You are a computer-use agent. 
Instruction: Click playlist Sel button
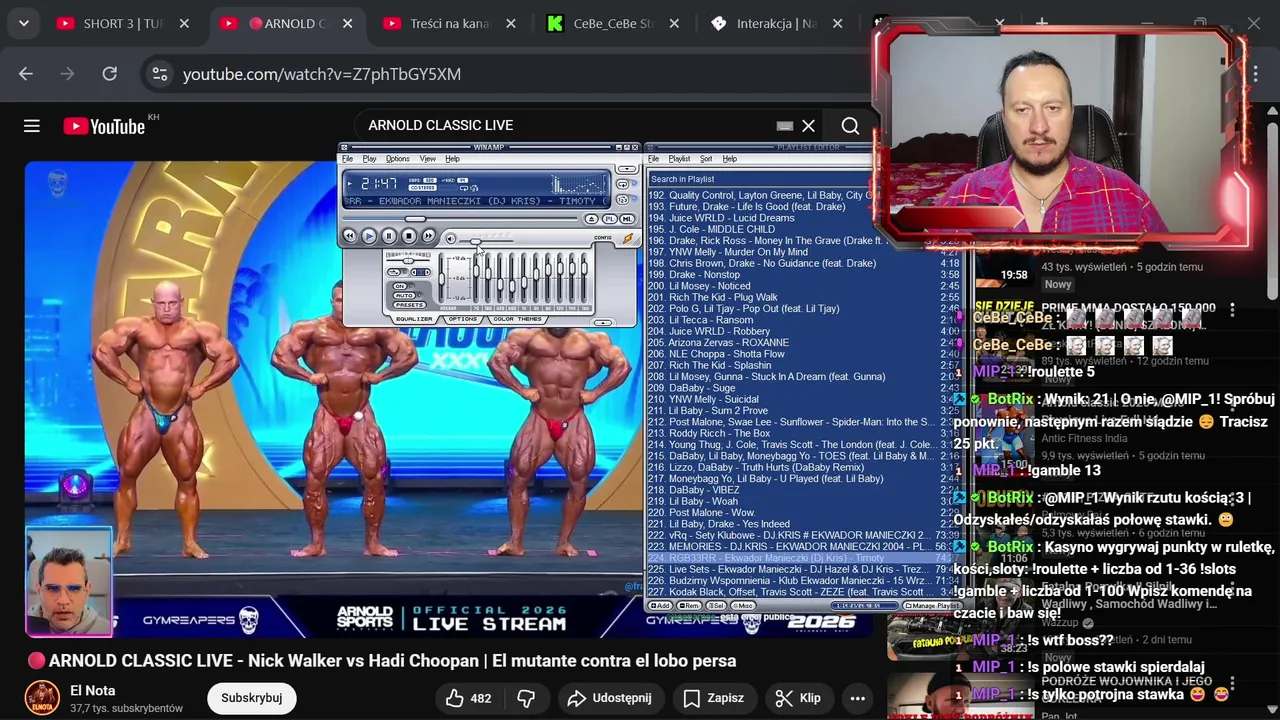click(716, 605)
